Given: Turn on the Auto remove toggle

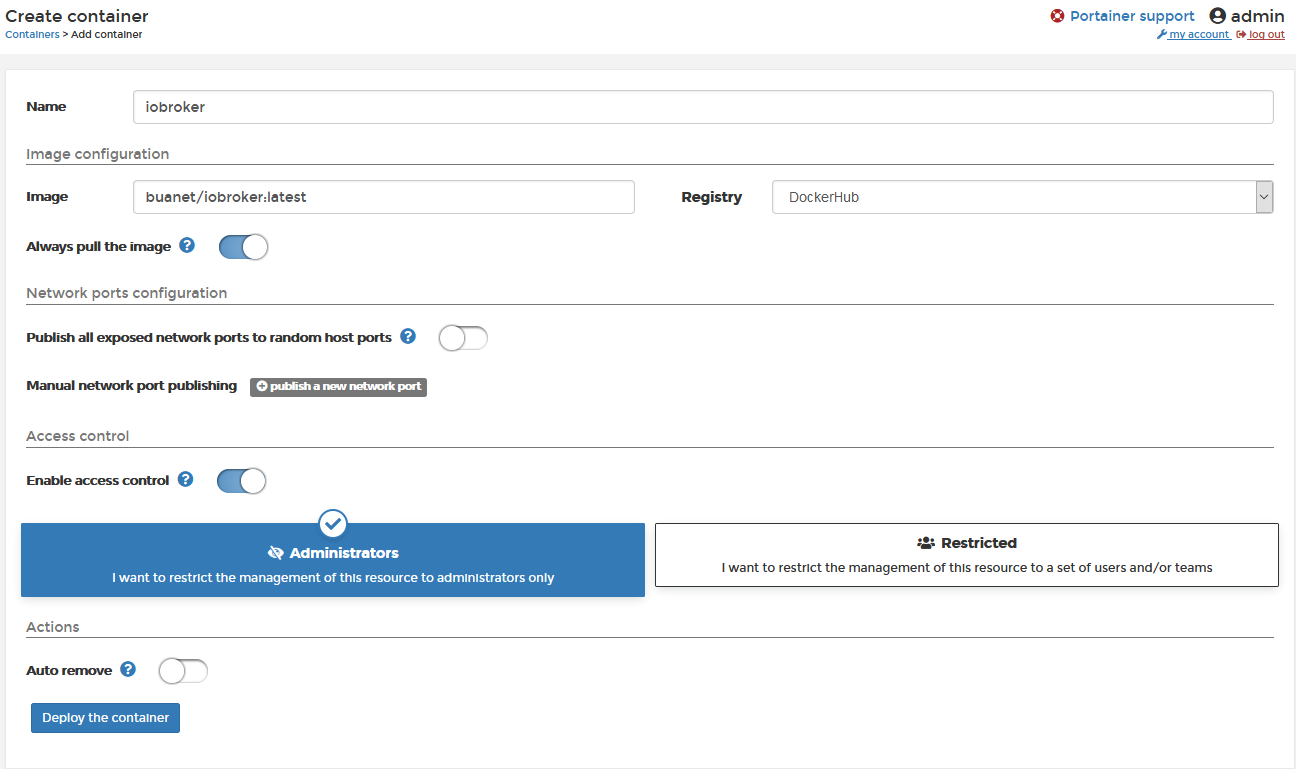Looking at the screenshot, I should pos(183,671).
